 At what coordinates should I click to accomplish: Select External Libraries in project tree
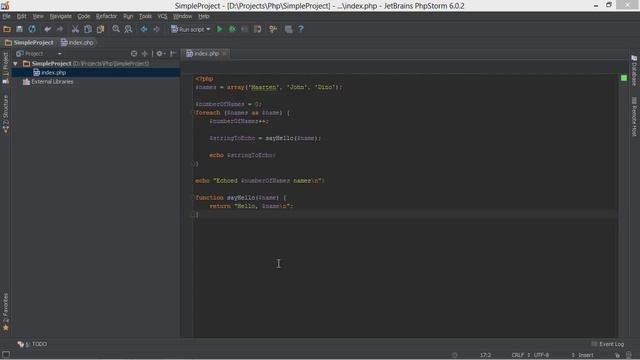coord(48,82)
